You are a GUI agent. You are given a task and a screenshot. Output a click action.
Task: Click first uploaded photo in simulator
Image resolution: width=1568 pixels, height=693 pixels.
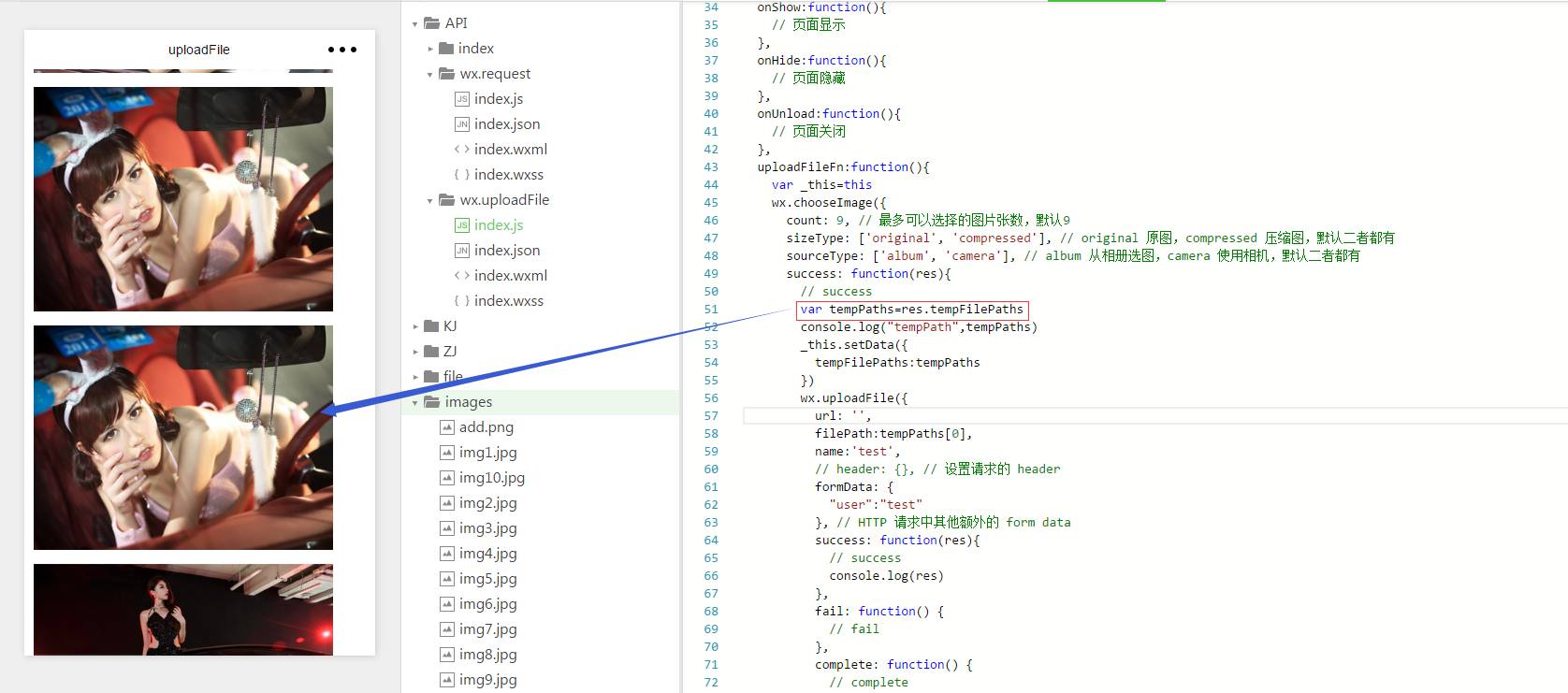tap(183, 199)
